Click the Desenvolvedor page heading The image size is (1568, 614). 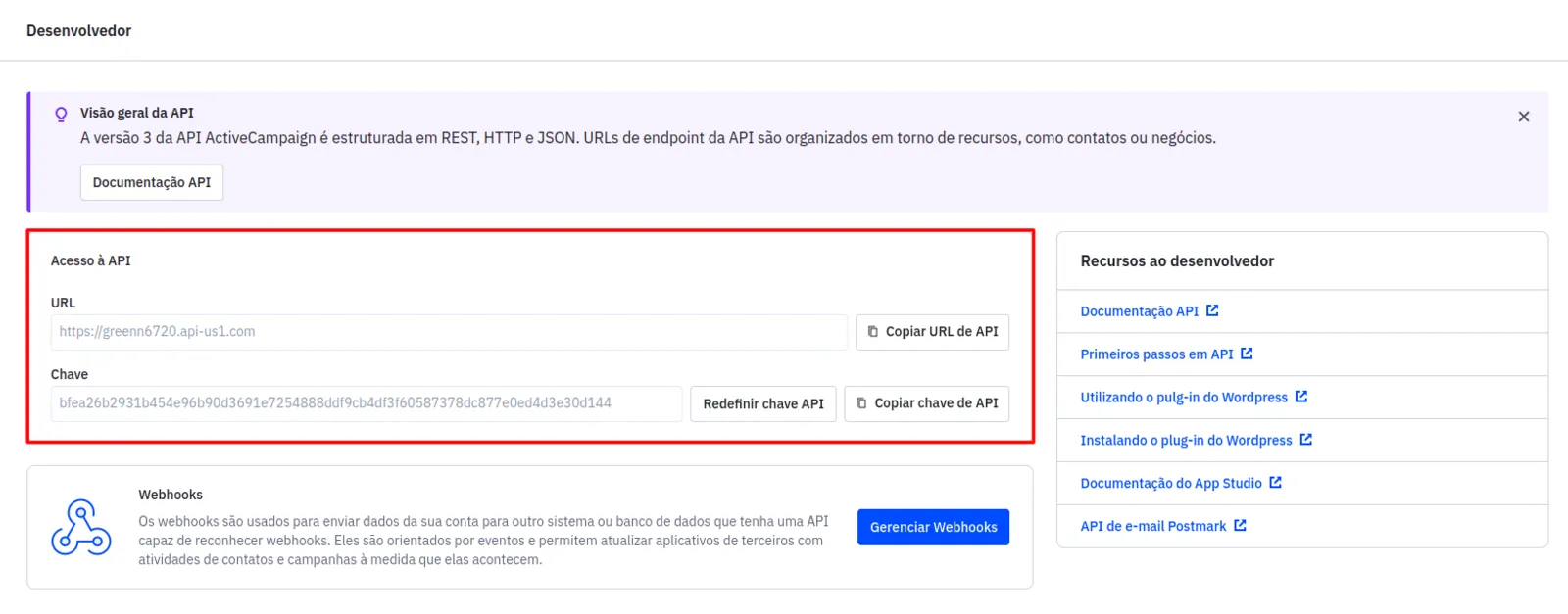[78, 31]
